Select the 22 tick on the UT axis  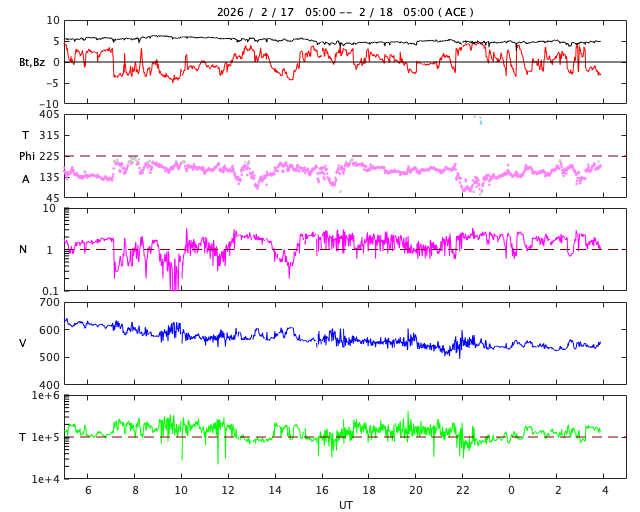463,490
